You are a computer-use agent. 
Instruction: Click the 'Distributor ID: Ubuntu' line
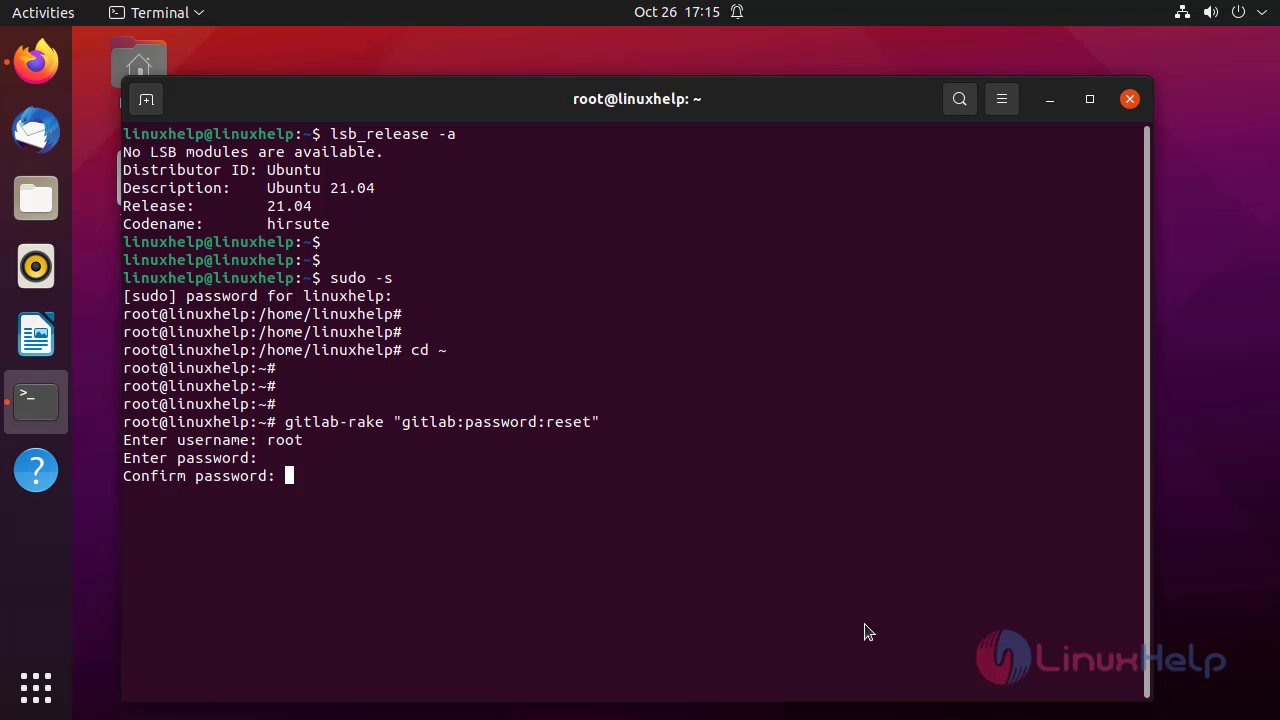(222, 170)
